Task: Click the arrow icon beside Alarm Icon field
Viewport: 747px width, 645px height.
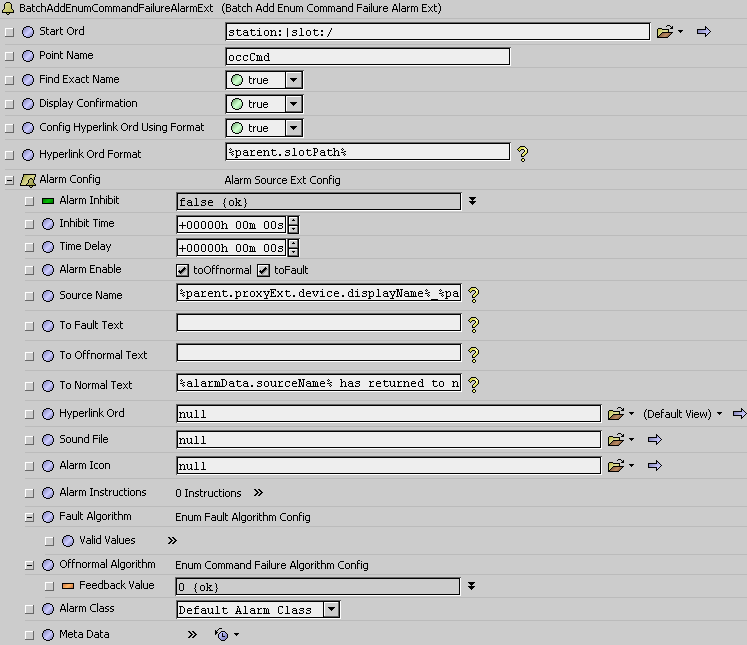Action: [x=655, y=465]
